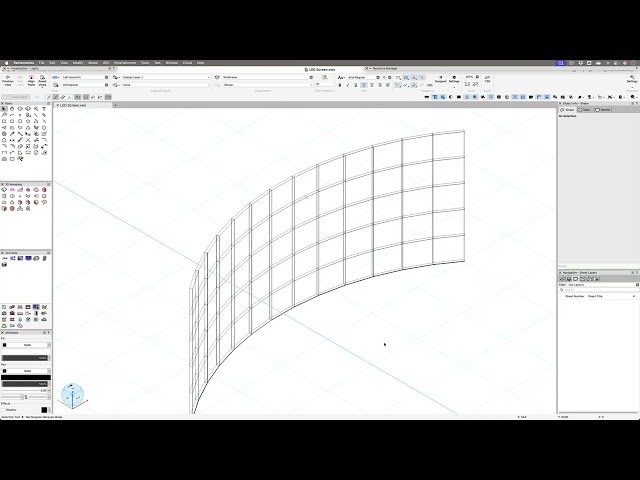
Task: Select the Line tool
Action: point(36,115)
